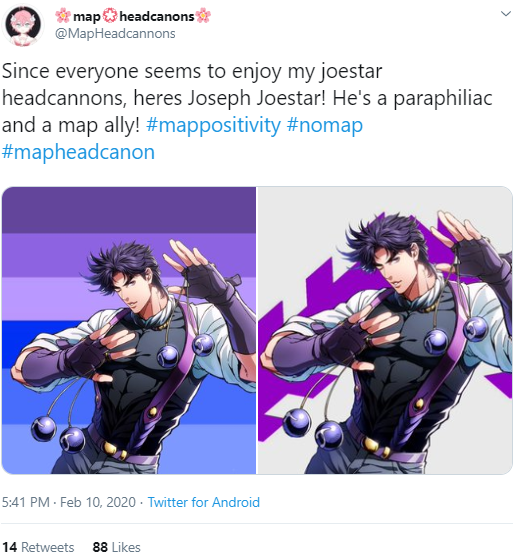This screenshot has width=519, height=559.
Task: Open the #mappositivity hashtag
Action: (x=213, y=125)
